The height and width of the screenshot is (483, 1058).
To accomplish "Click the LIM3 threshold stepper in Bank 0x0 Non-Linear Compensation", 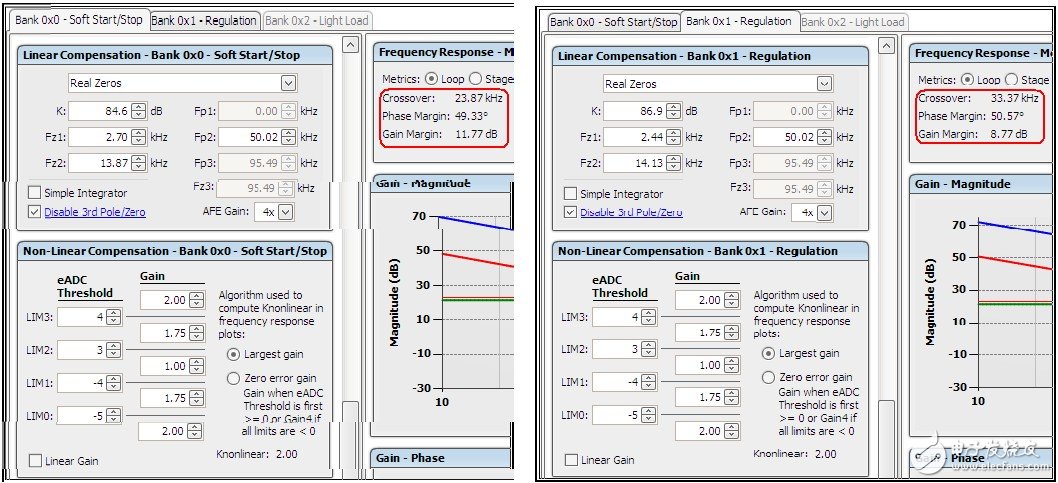I will [113, 317].
